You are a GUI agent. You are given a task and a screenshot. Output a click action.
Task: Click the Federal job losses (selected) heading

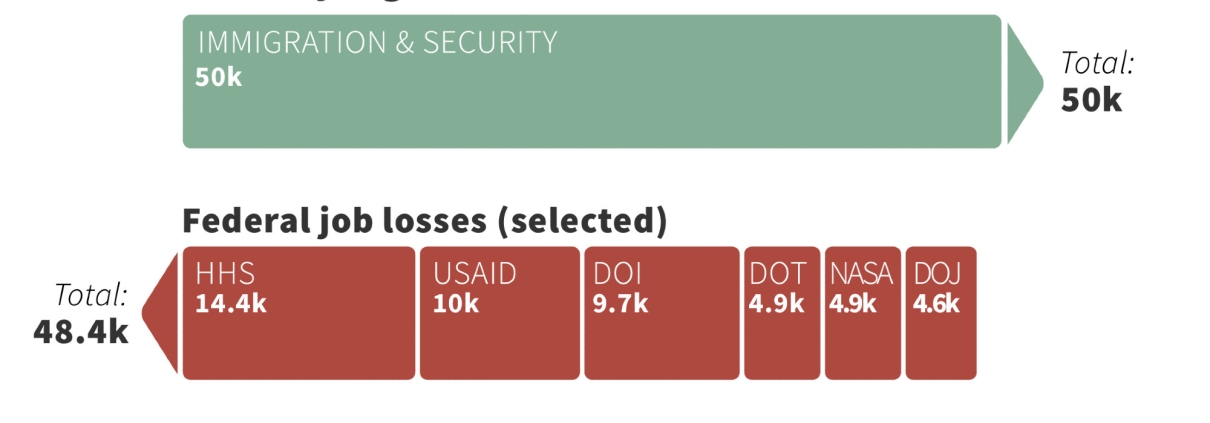click(424, 221)
